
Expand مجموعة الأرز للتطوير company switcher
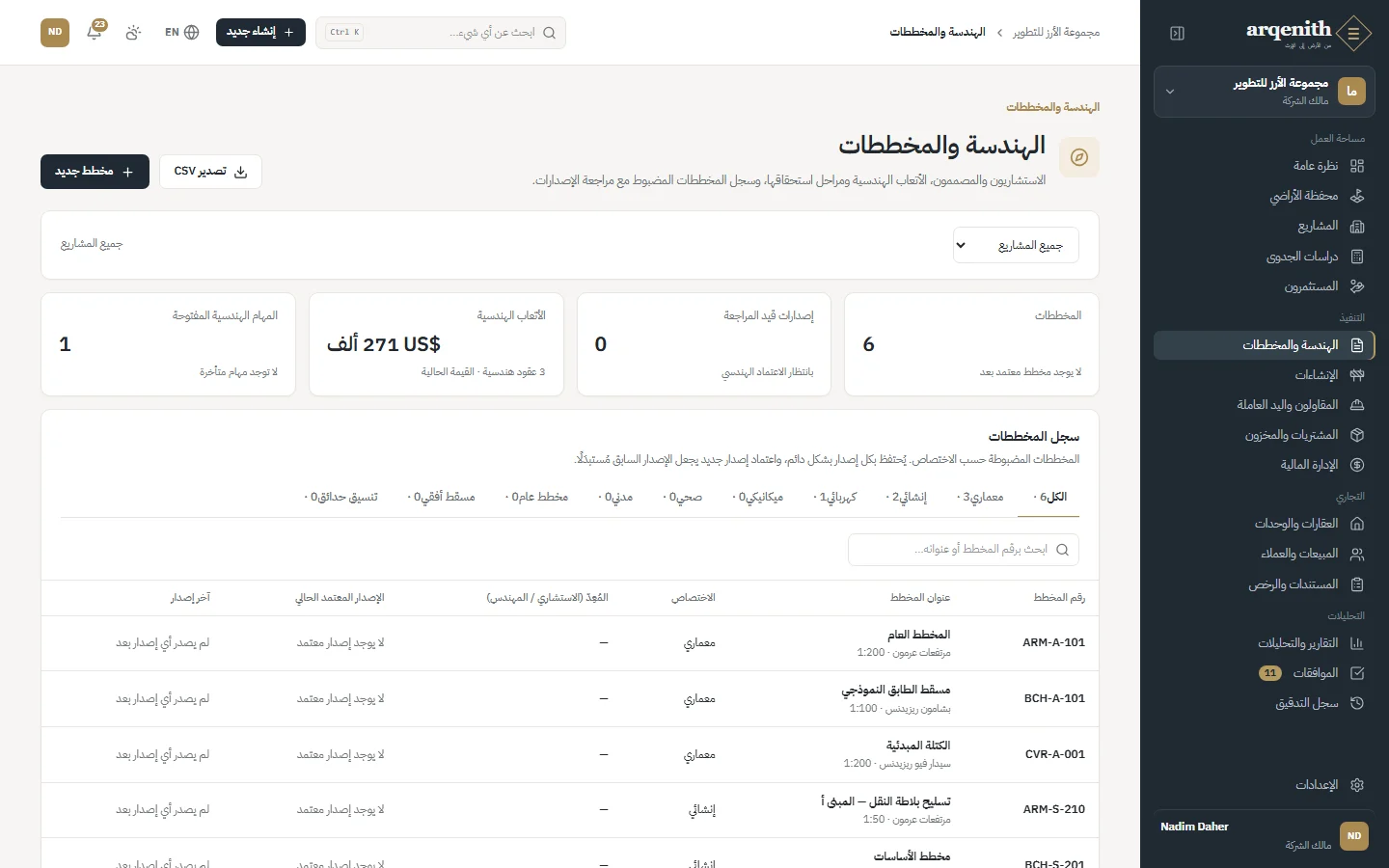[1265, 92]
